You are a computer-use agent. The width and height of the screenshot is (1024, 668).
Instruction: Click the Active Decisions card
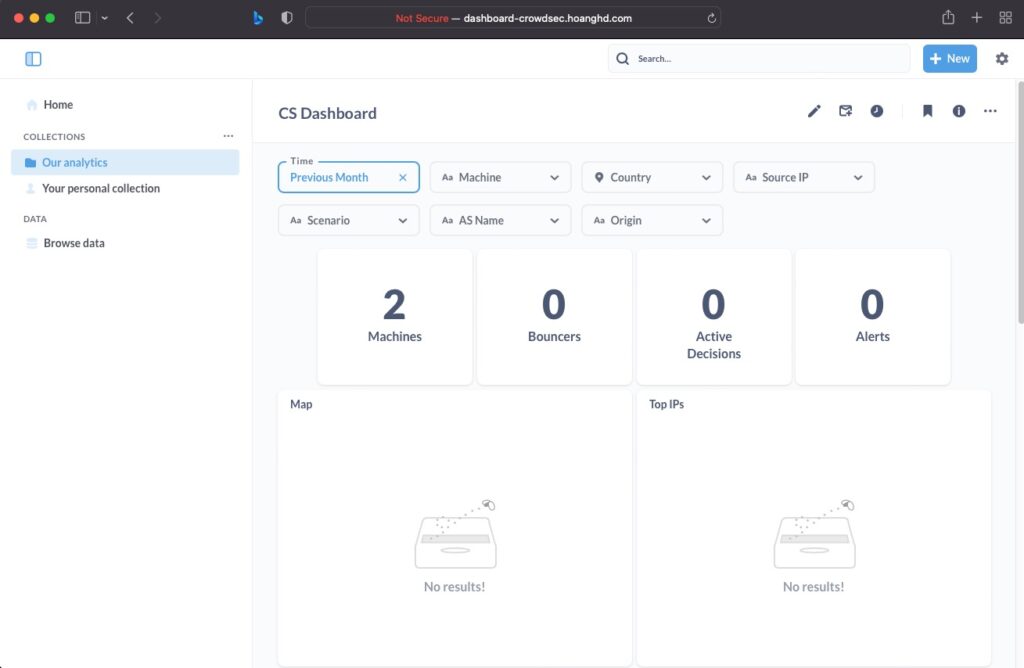(713, 317)
